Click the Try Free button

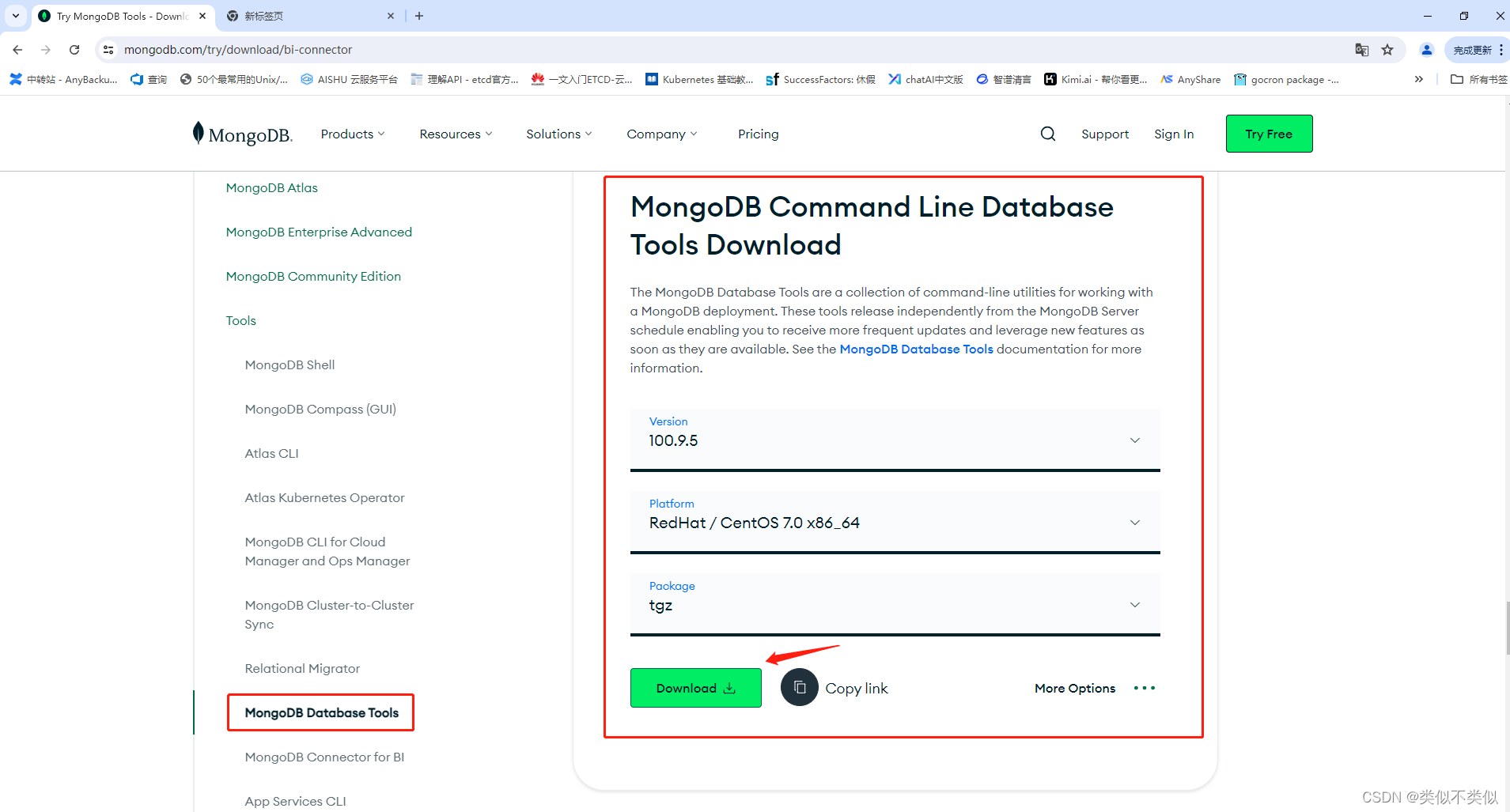click(1269, 133)
